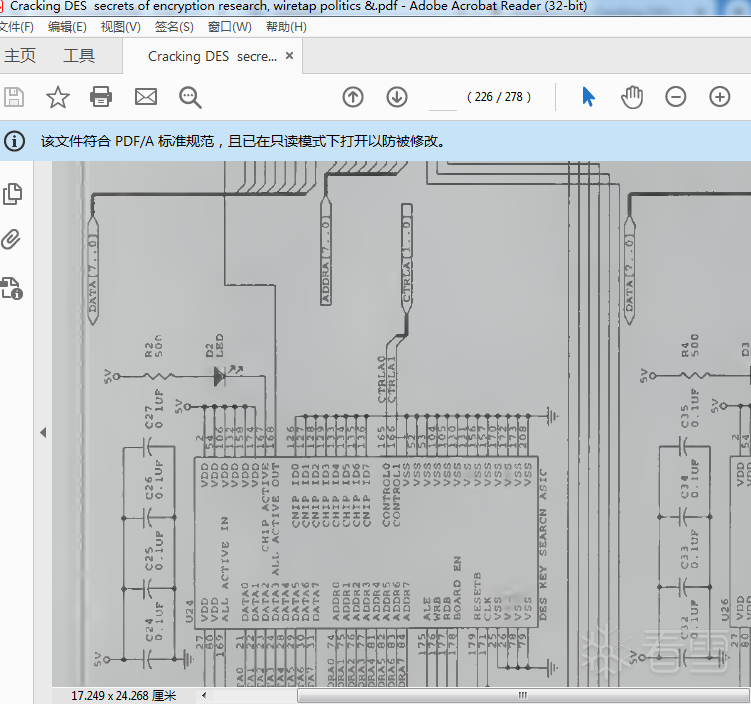Viewport: 751px width, 704px height.
Task: Click the PDF/A information icon
Action: (x=14, y=141)
